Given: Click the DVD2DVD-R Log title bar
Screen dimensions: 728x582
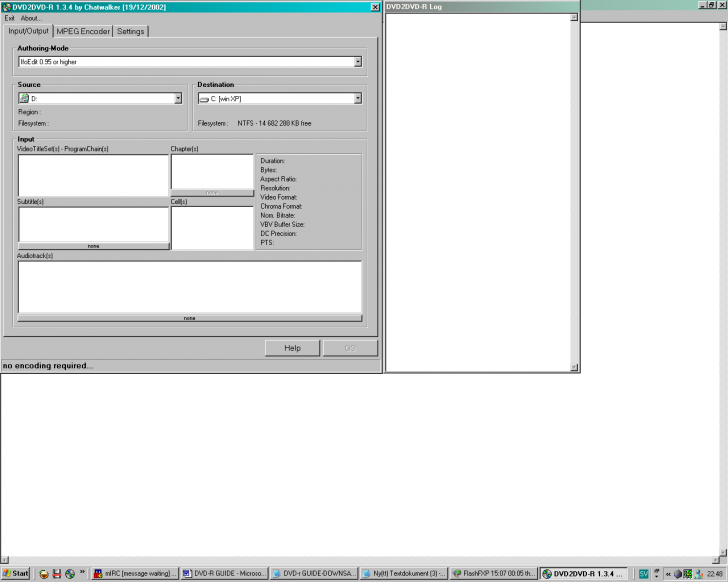Looking at the screenshot, I should (482, 6).
